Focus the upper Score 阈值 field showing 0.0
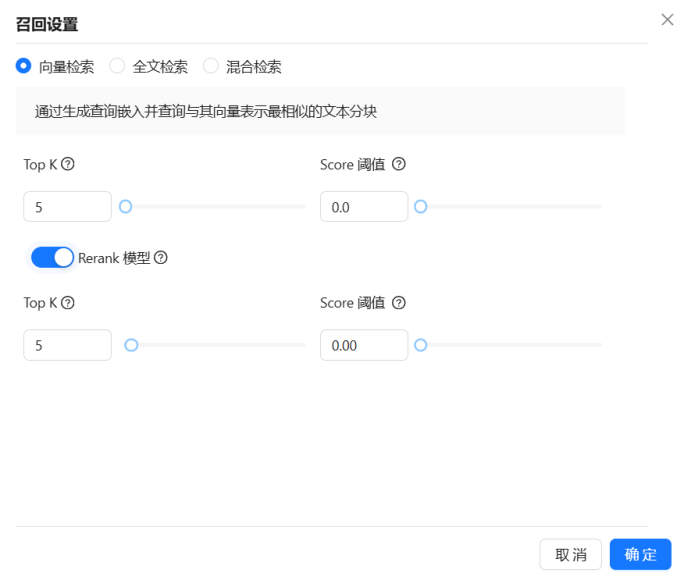Viewport: 692px width, 574px height. [x=364, y=207]
